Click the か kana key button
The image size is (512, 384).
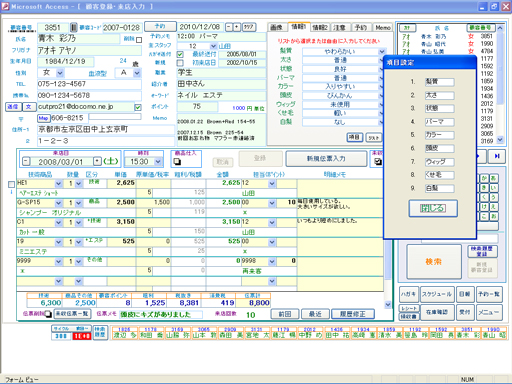tap(484, 178)
